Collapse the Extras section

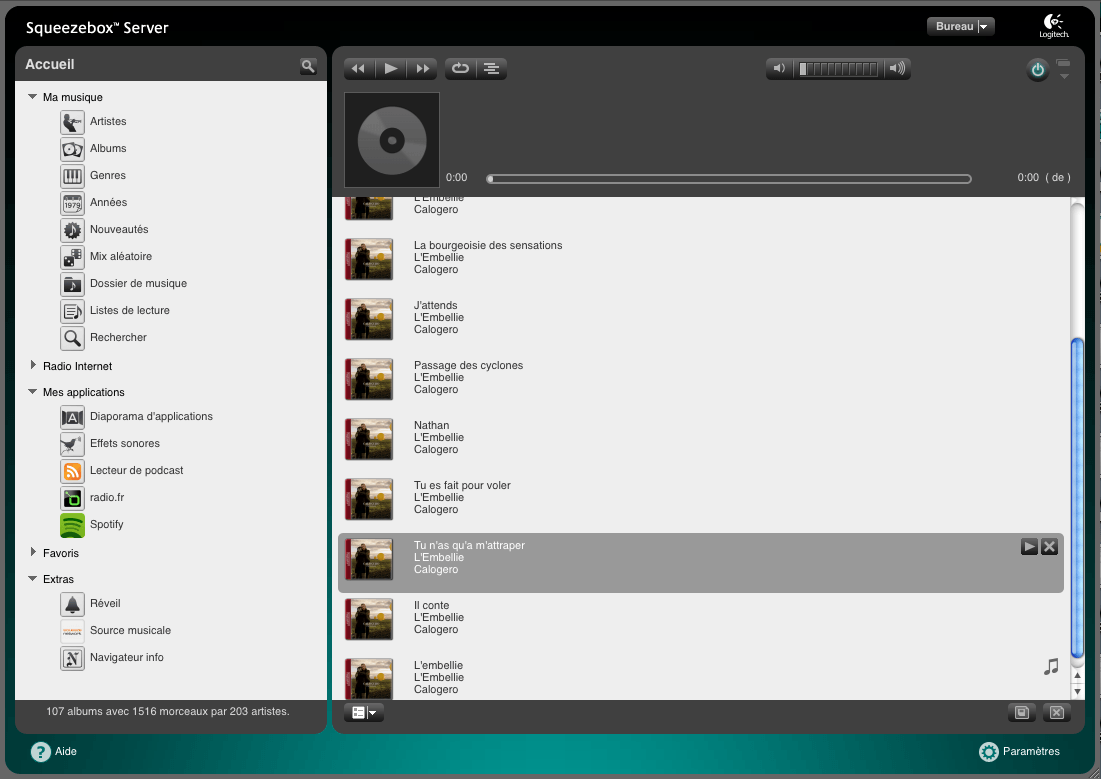32,579
